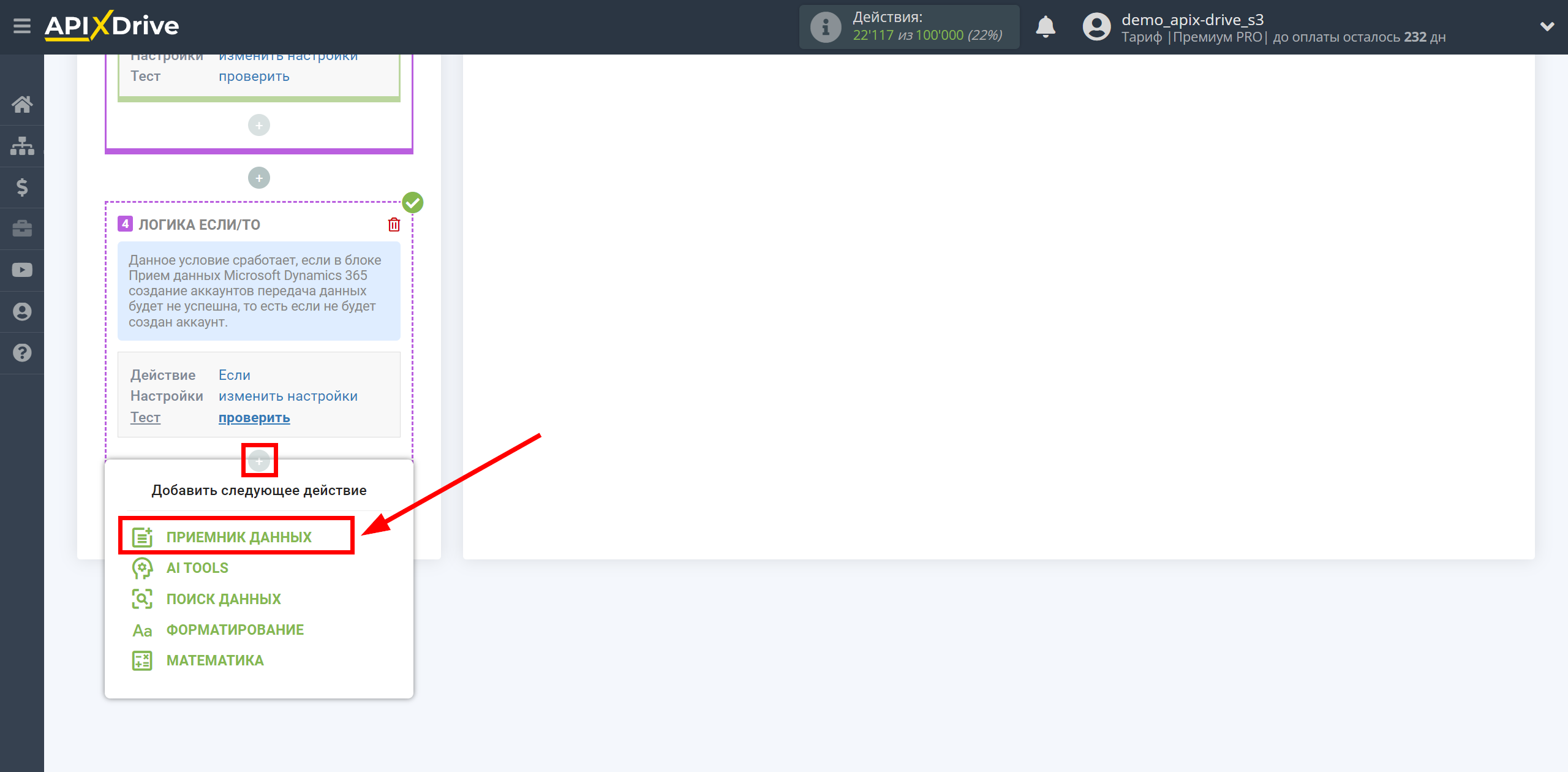
Task: Click the ПРИЕМНИК ДАННЫХ icon
Action: 140,537
